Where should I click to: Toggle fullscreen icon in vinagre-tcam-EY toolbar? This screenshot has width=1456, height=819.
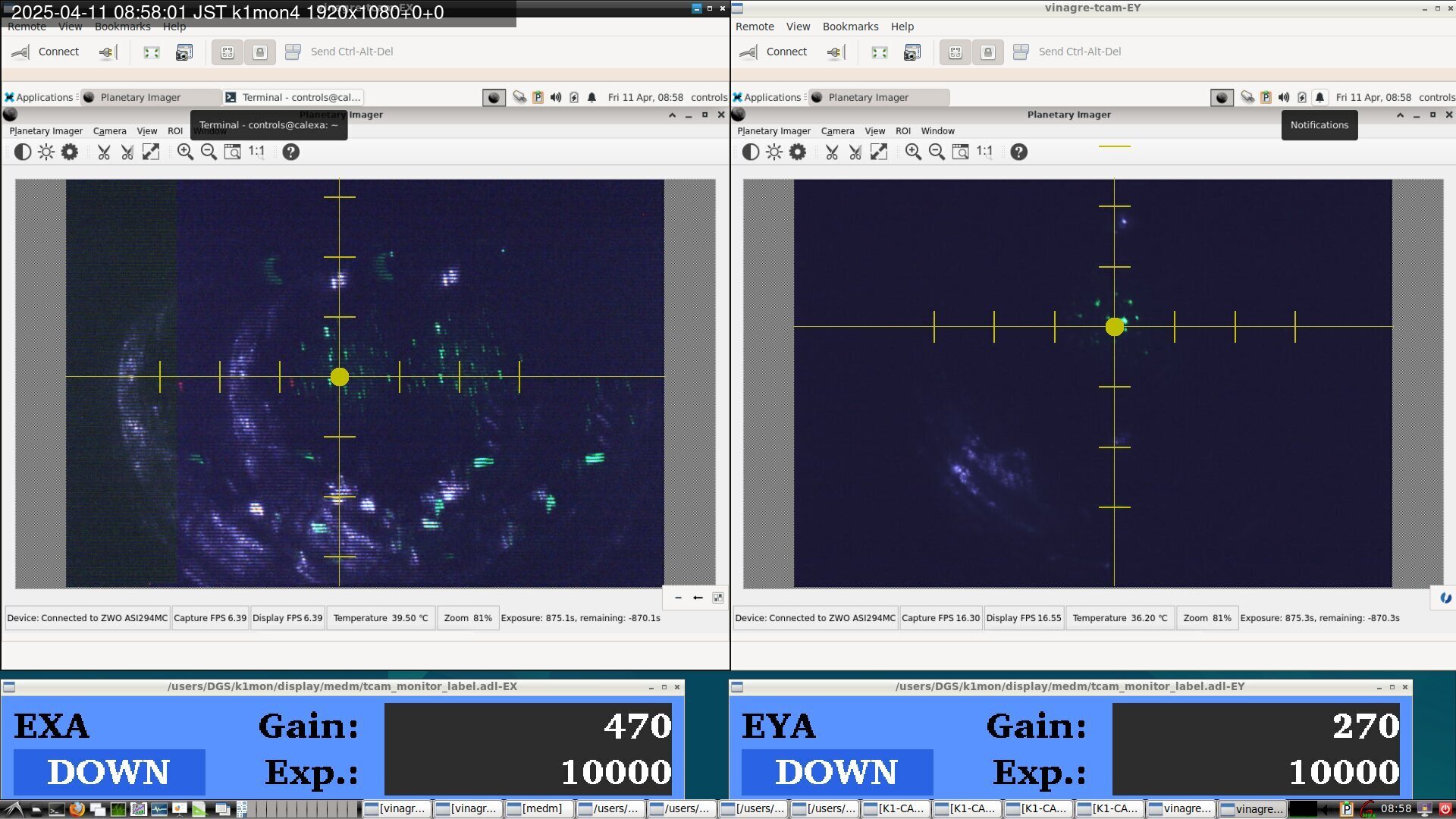(x=880, y=52)
